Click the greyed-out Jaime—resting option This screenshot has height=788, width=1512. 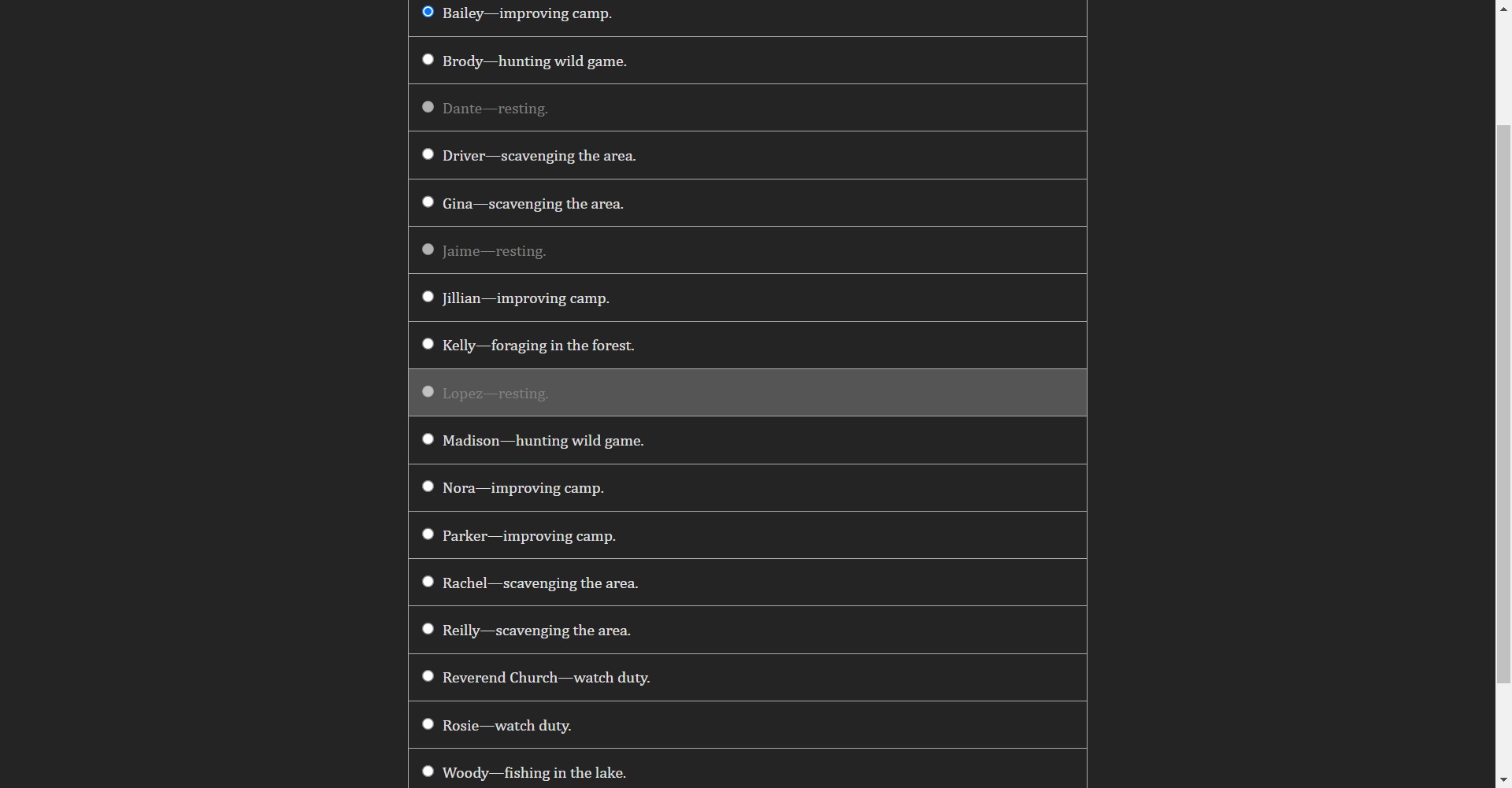click(428, 250)
